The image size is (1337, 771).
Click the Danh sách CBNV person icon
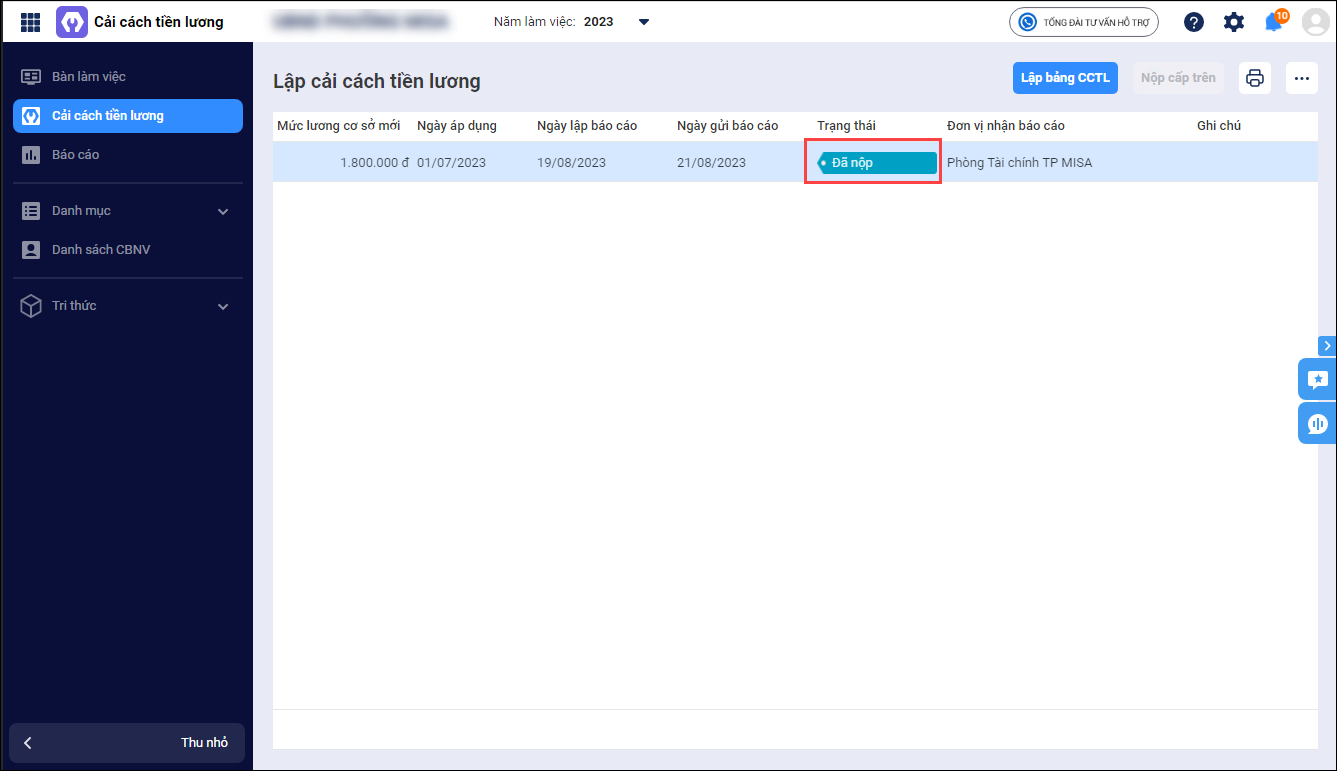[31, 249]
